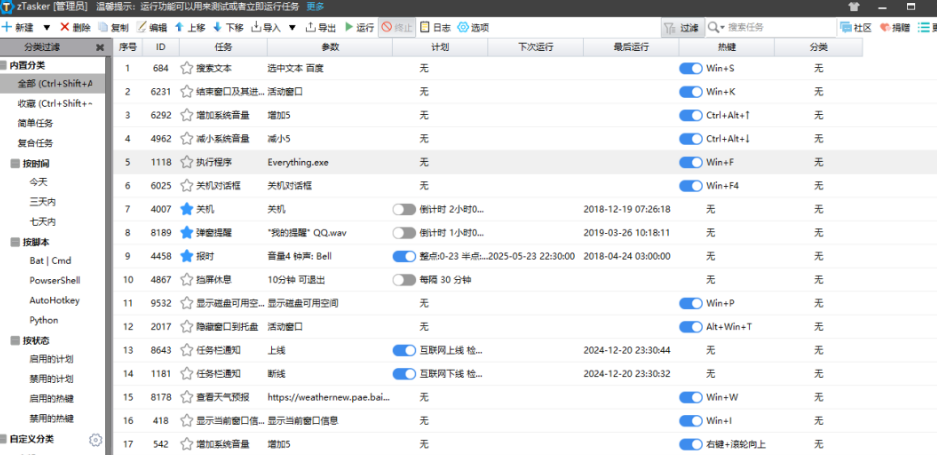
Task: Disable the Alt+Win+T hotkey toggle
Action: click(x=690, y=326)
